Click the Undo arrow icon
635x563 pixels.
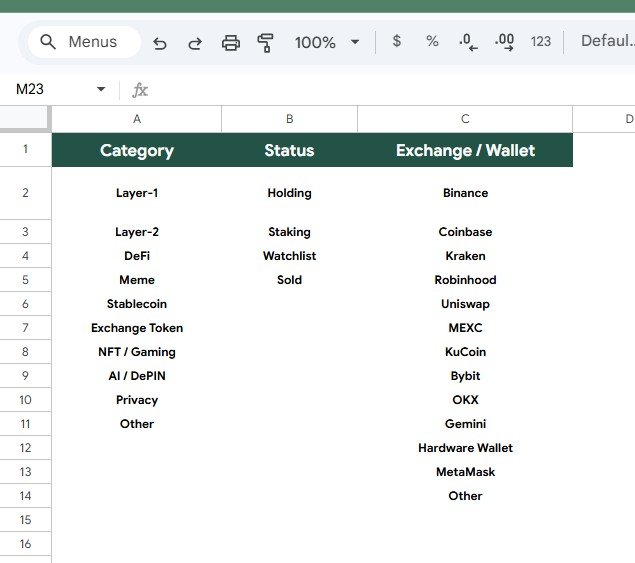[x=160, y=42]
